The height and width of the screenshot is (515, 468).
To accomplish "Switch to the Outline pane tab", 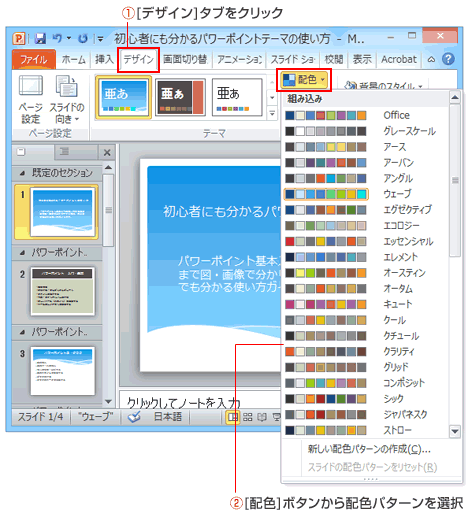I will pyautogui.click(x=76, y=152).
